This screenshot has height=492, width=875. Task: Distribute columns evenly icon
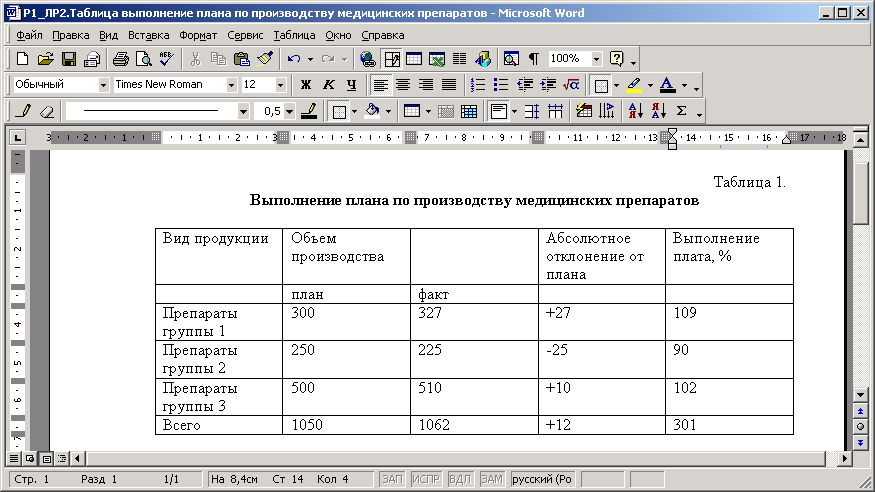tap(555, 111)
